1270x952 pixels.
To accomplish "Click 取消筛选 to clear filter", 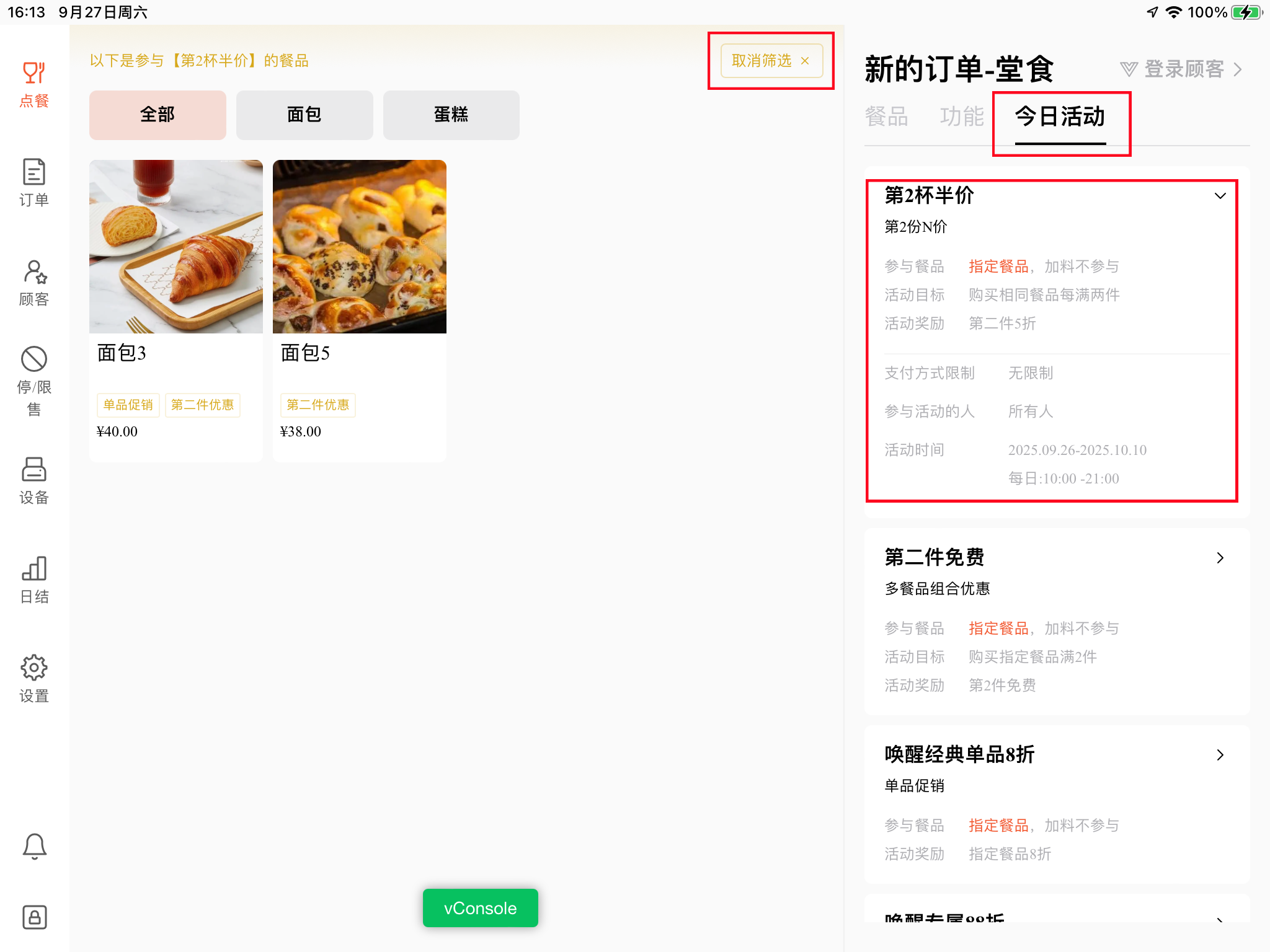I will pyautogui.click(x=771, y=61).
